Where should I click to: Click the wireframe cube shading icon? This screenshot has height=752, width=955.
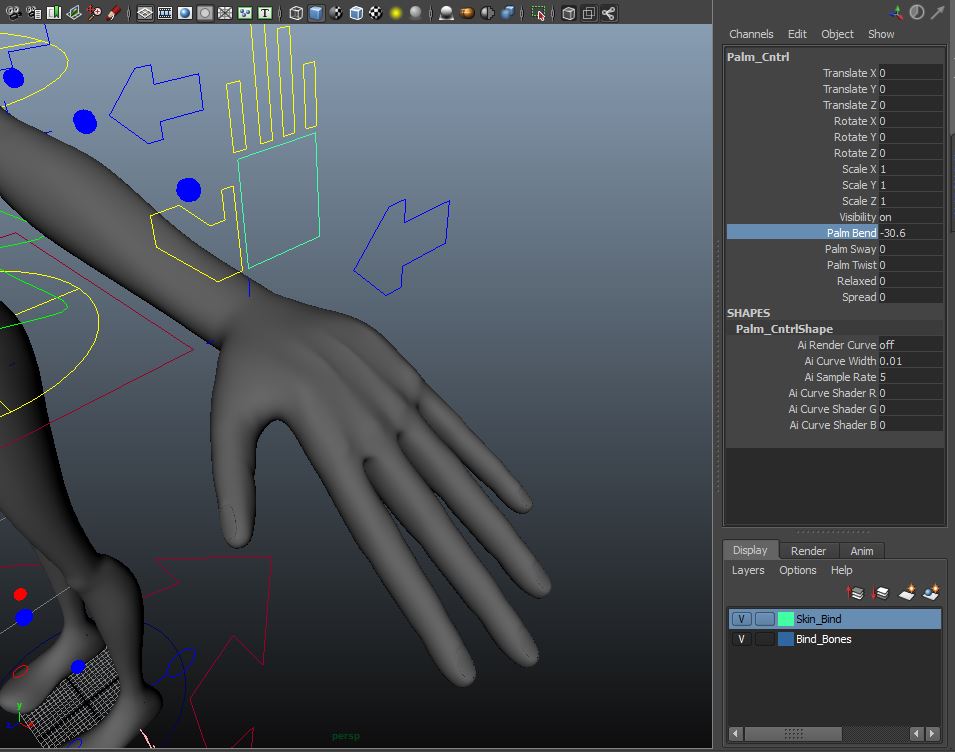pyautogui.click(x=296, y=13)
